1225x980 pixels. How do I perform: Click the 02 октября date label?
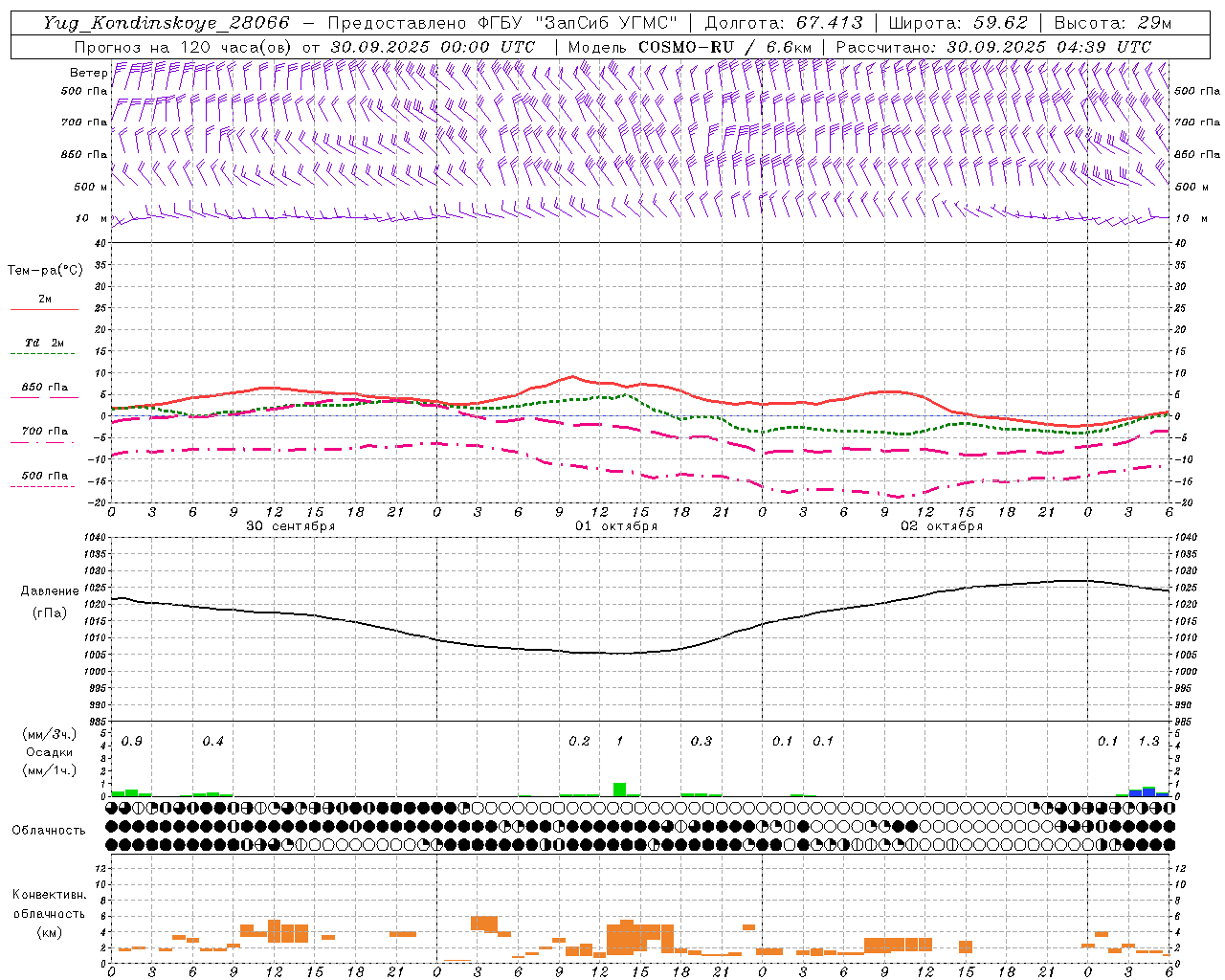tap(942, 526)
